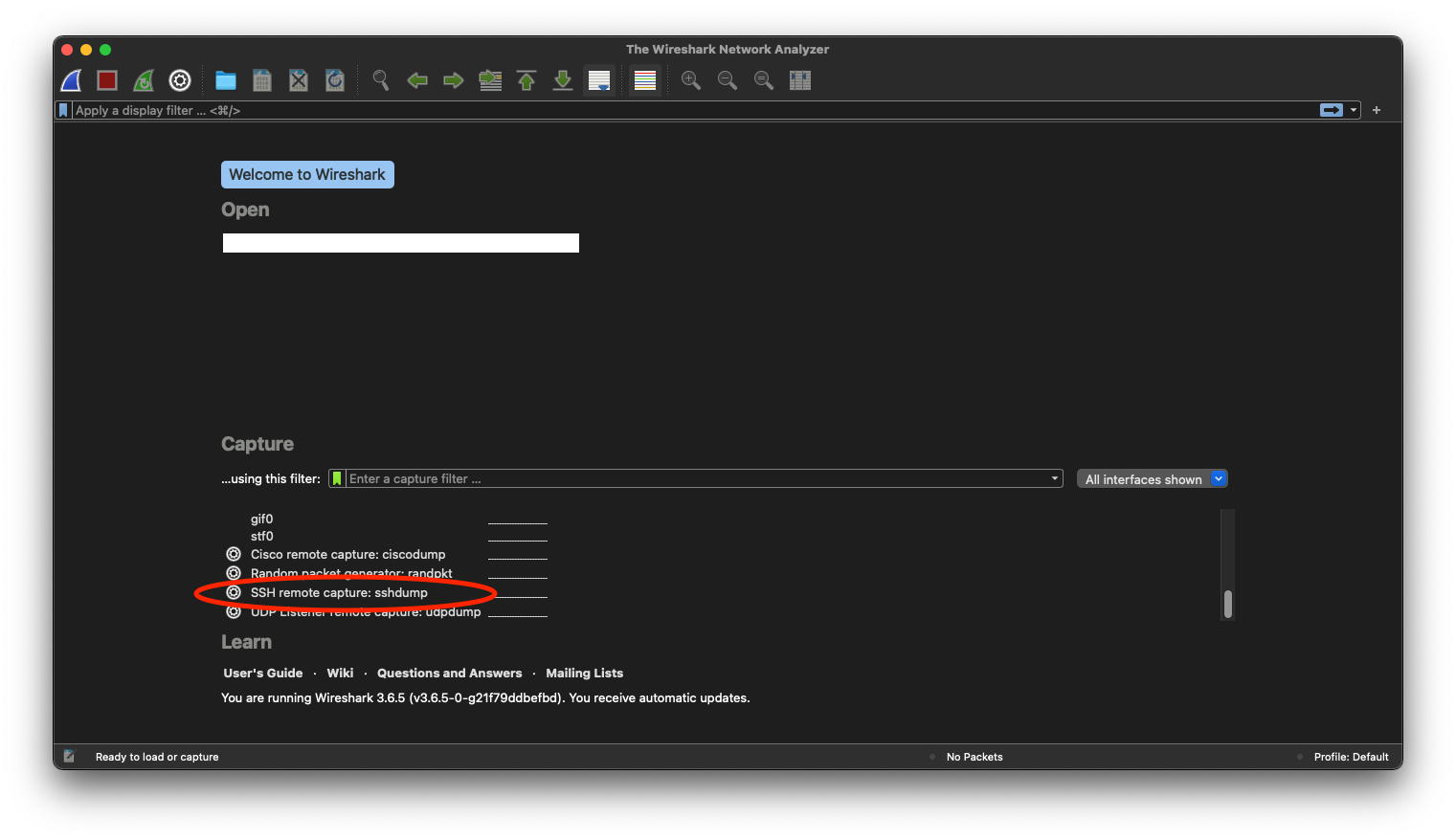1456x840 pixels.
Task: Select Random packet generator: randpkt
Action: [351, 573]
